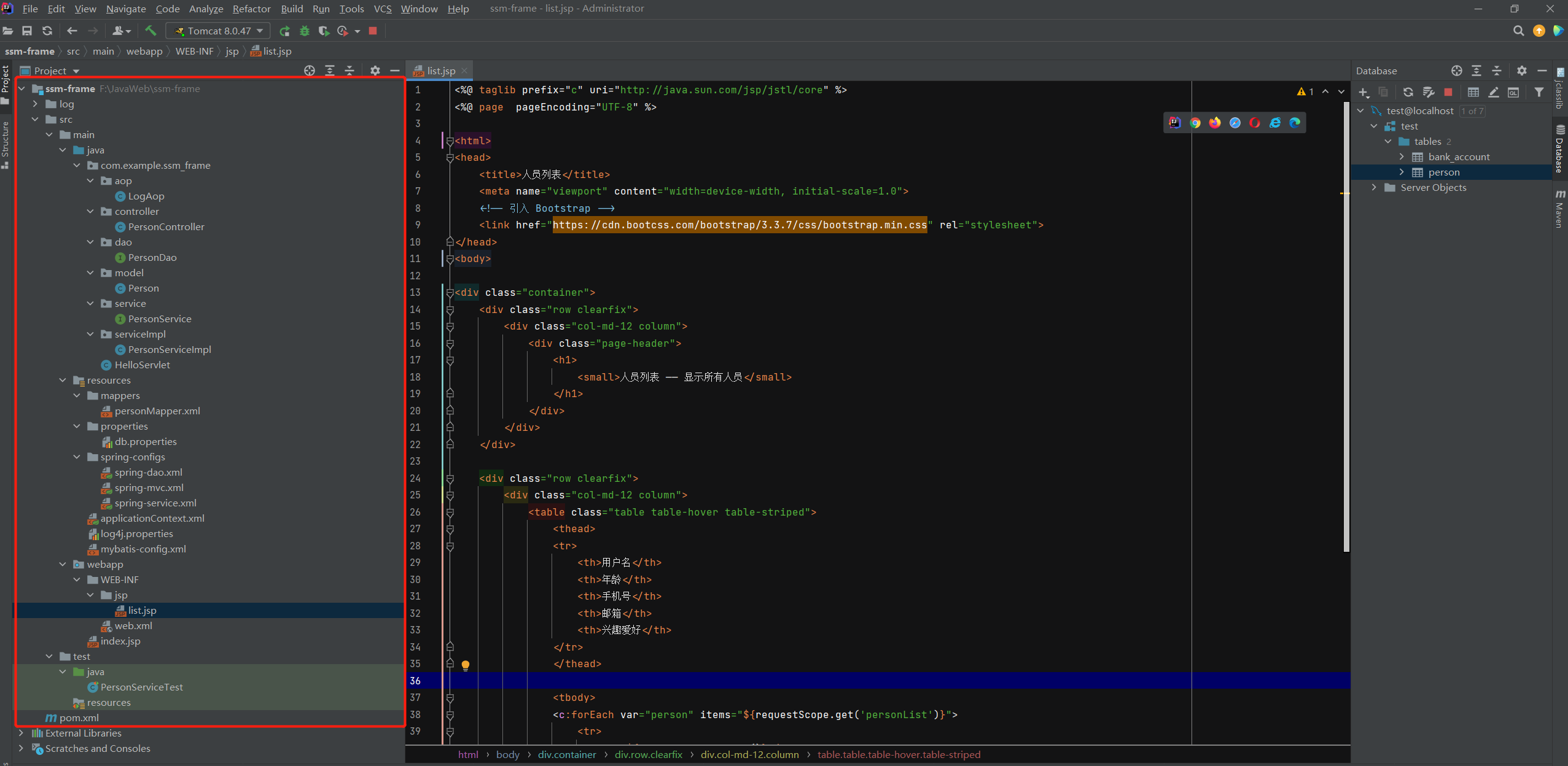This screenshot has height=766, width=1568.
Task: Click Collapse All icon in Project panel
Action: tap(349, 71)
